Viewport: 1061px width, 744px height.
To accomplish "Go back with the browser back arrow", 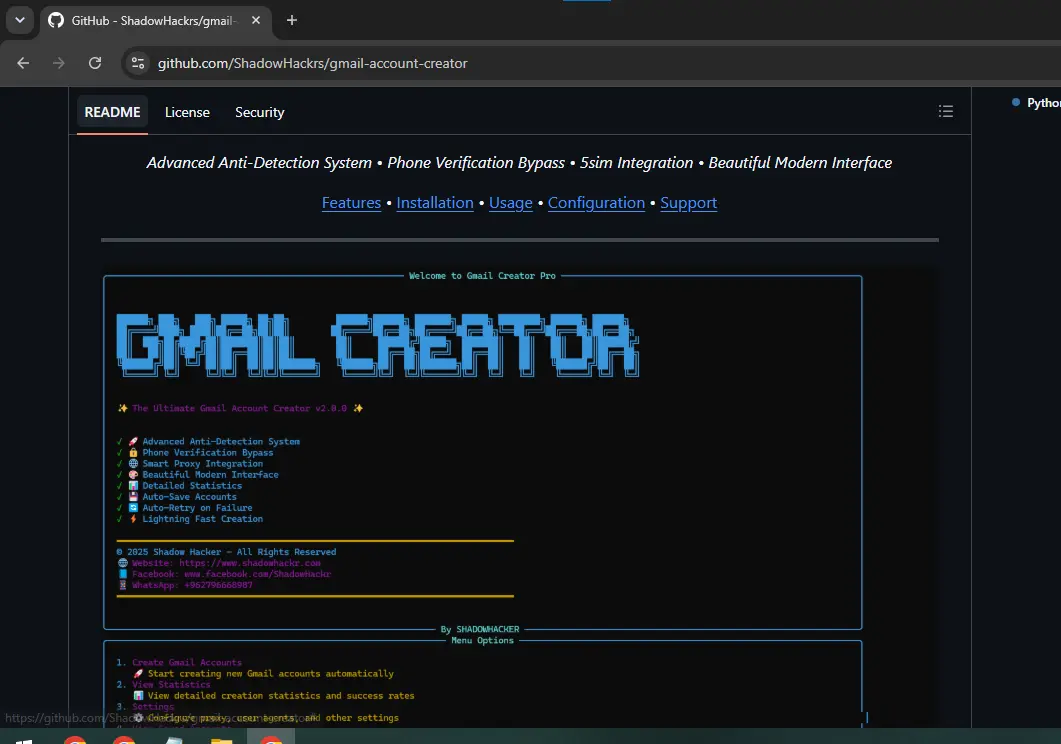I will 23,63.
